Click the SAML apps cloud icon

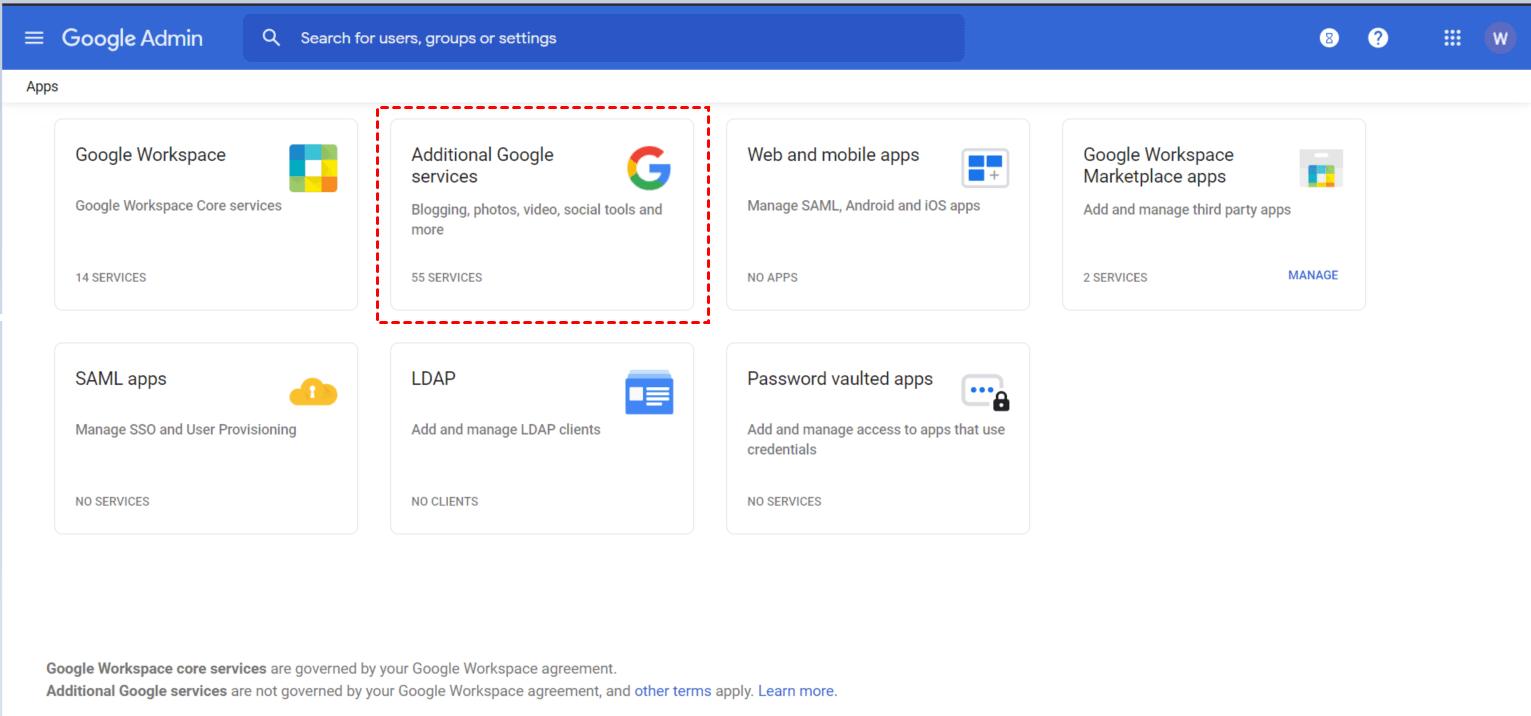313,392
